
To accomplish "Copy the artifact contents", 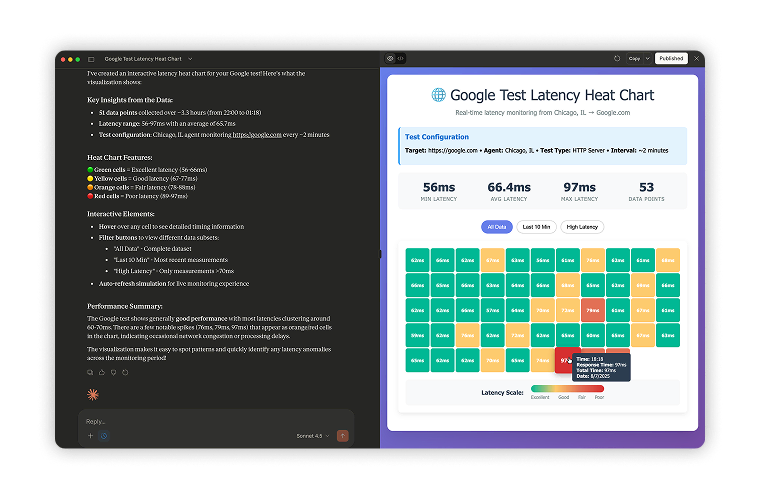I will coord(634,59).
